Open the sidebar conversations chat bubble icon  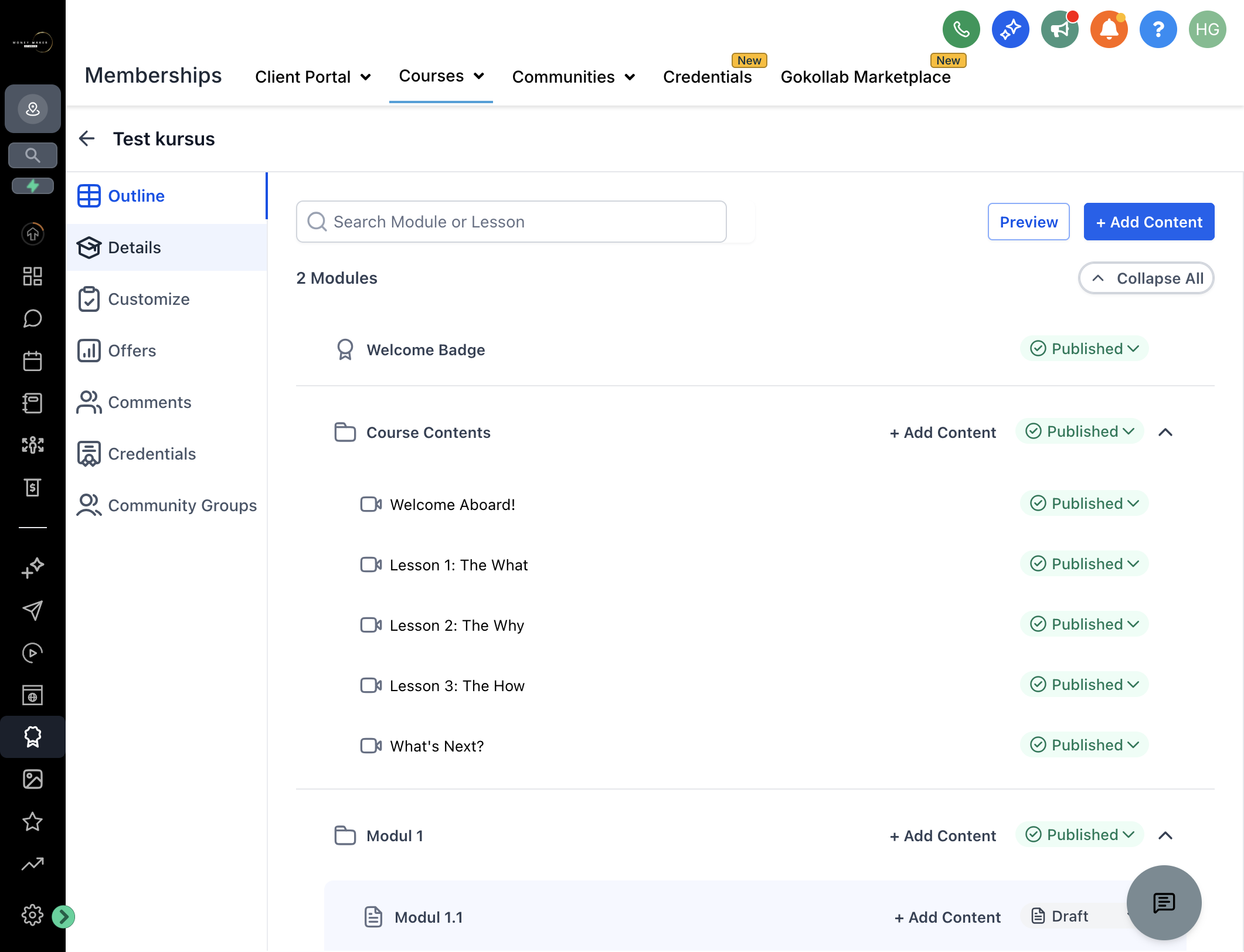click(x=33, y=318)
